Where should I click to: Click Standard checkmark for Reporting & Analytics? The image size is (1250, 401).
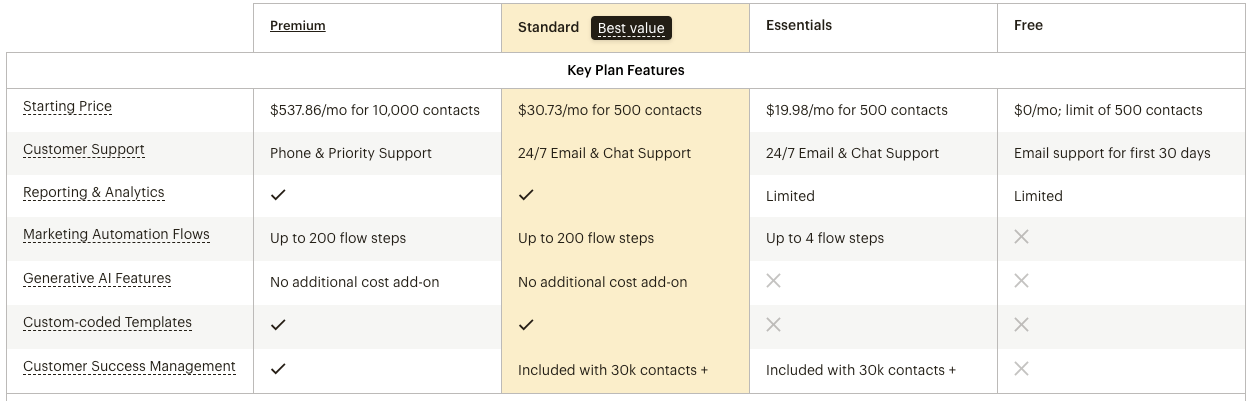click(526, 195)
